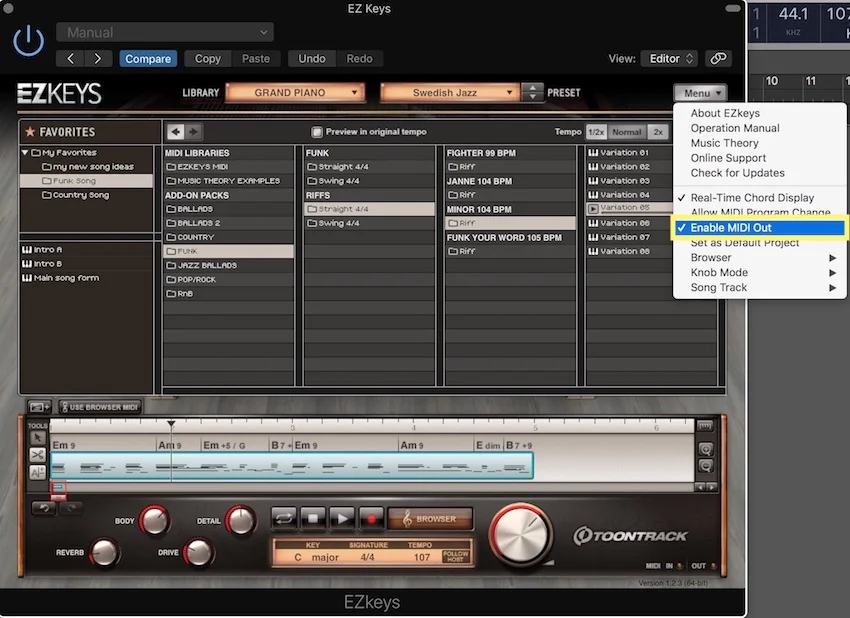The height and width of the screenshot is (618, 850).
Task: Select the scissors cut tool
Action: coord(38,455)
